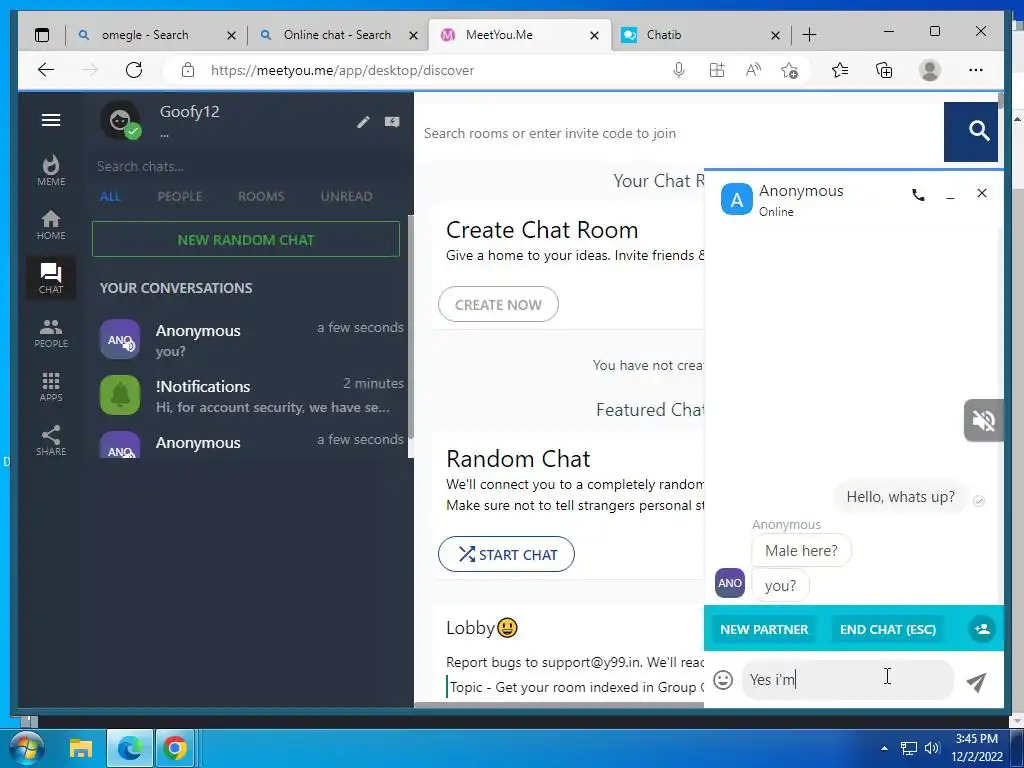The image size is (1024, 768).
Task: Open the hamburger menu in MeetYou sidebar
Action: [x=51, y=120]
